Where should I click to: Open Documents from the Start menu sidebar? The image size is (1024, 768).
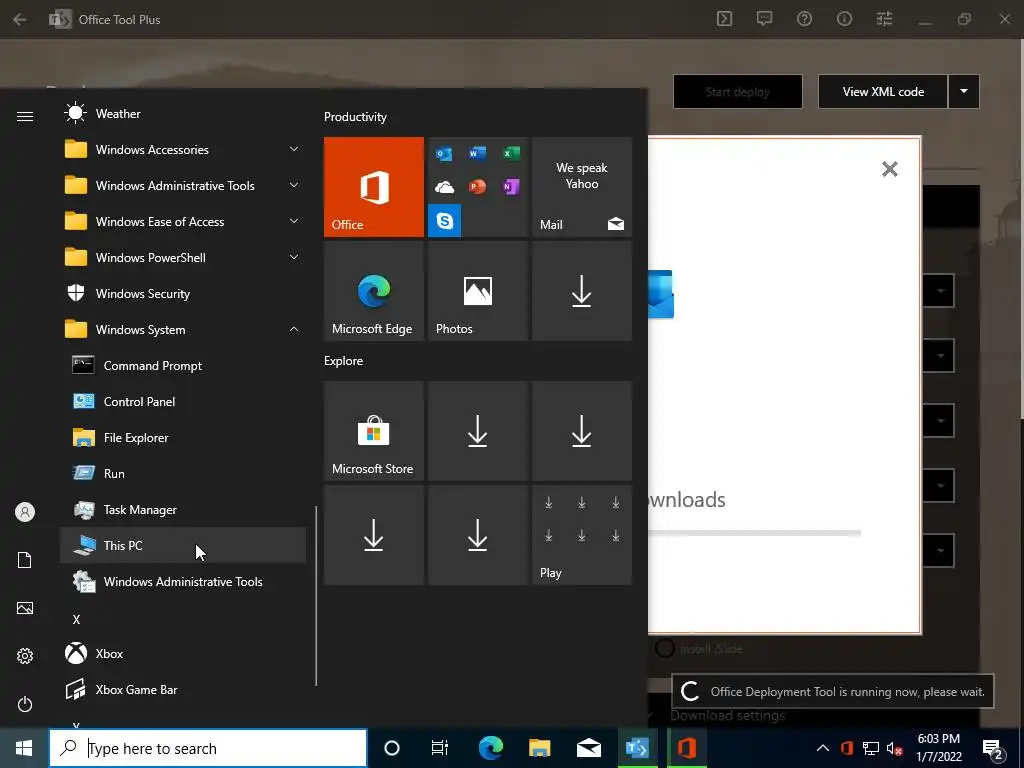25,560
